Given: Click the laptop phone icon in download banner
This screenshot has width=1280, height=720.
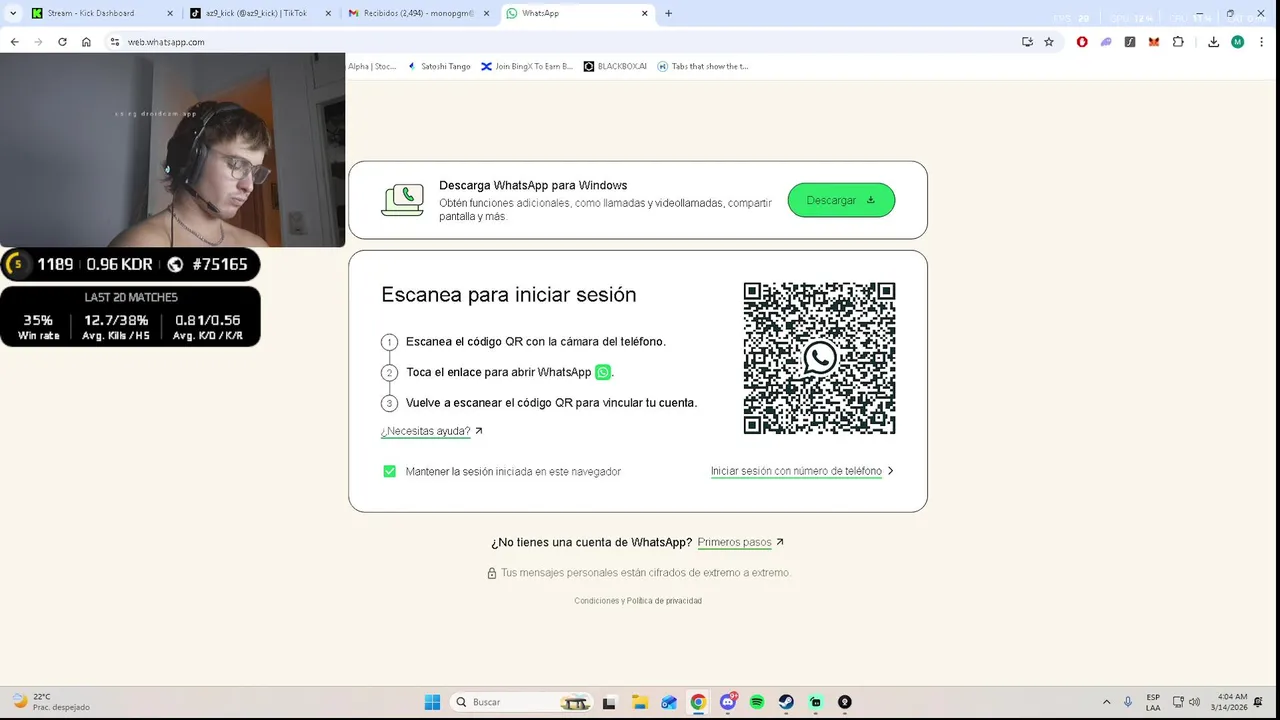Looking at the screenshot, I should coord(402,200).
